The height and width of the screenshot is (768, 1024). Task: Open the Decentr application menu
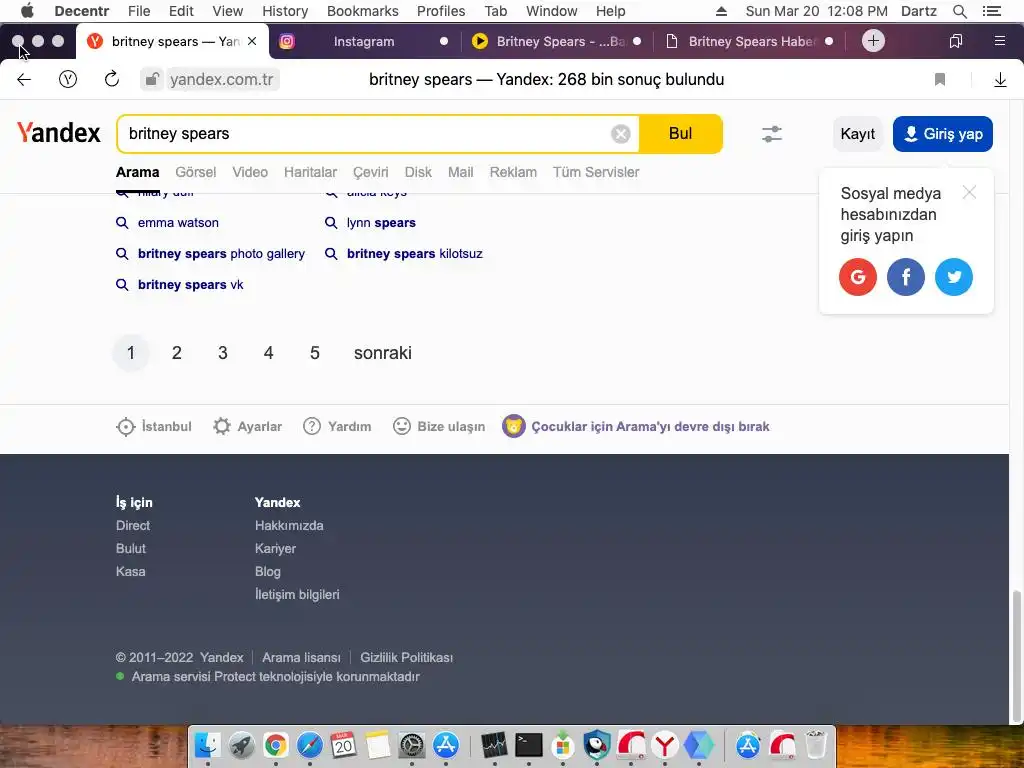coord(82,11)
